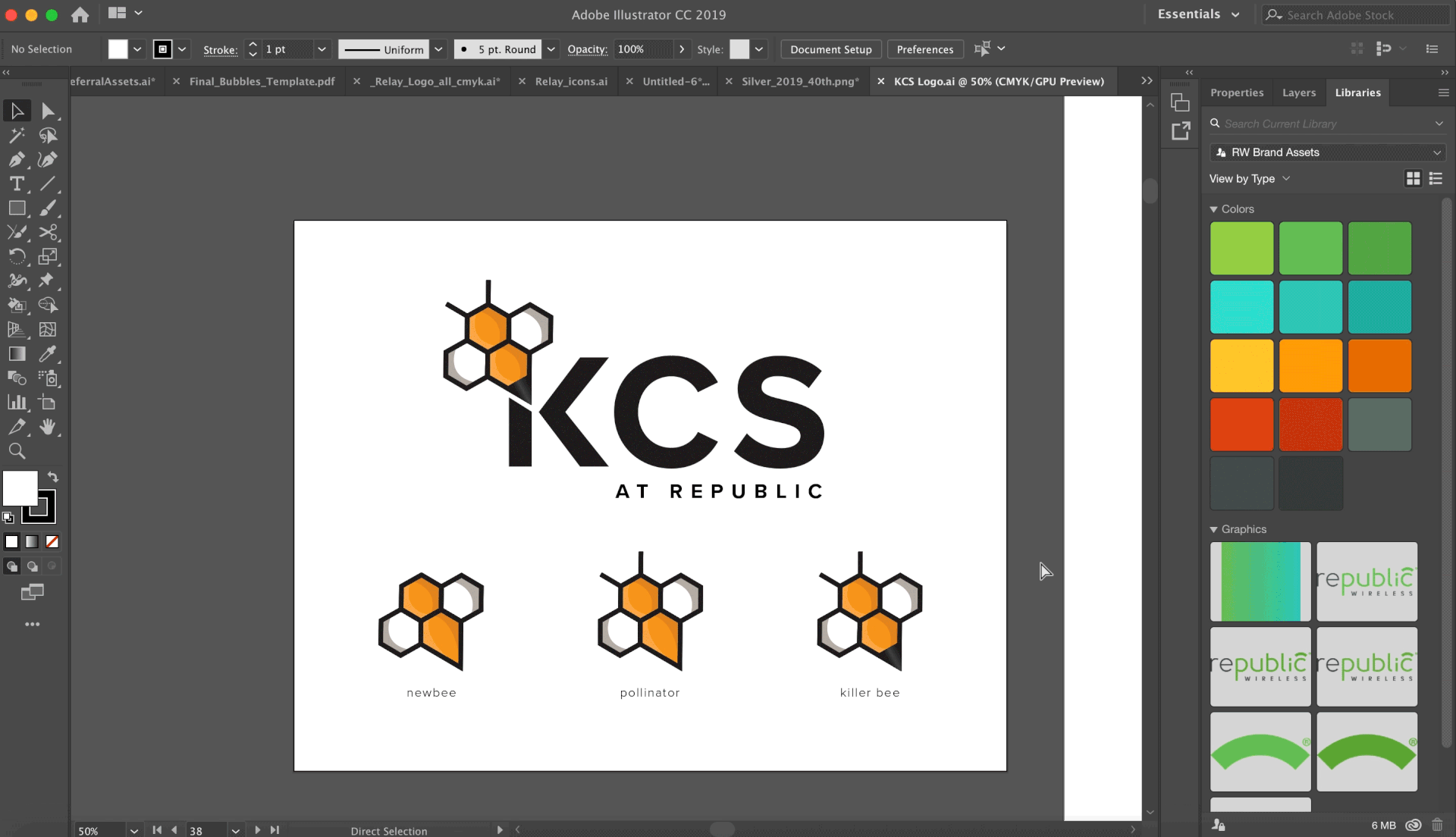Select the Hand tool

[x=48, y=426]
